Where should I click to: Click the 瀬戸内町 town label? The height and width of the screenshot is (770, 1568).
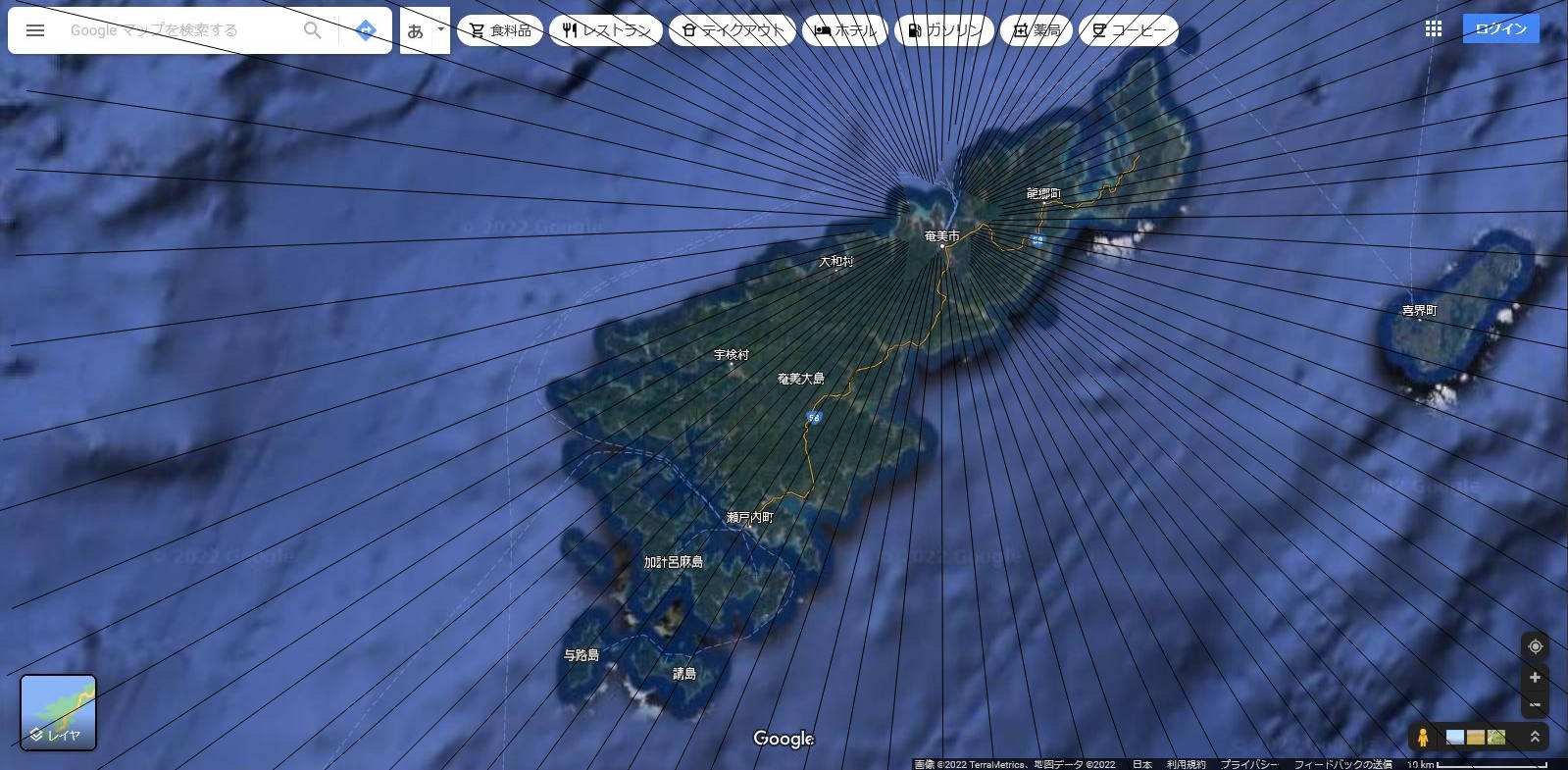(750, 517)
